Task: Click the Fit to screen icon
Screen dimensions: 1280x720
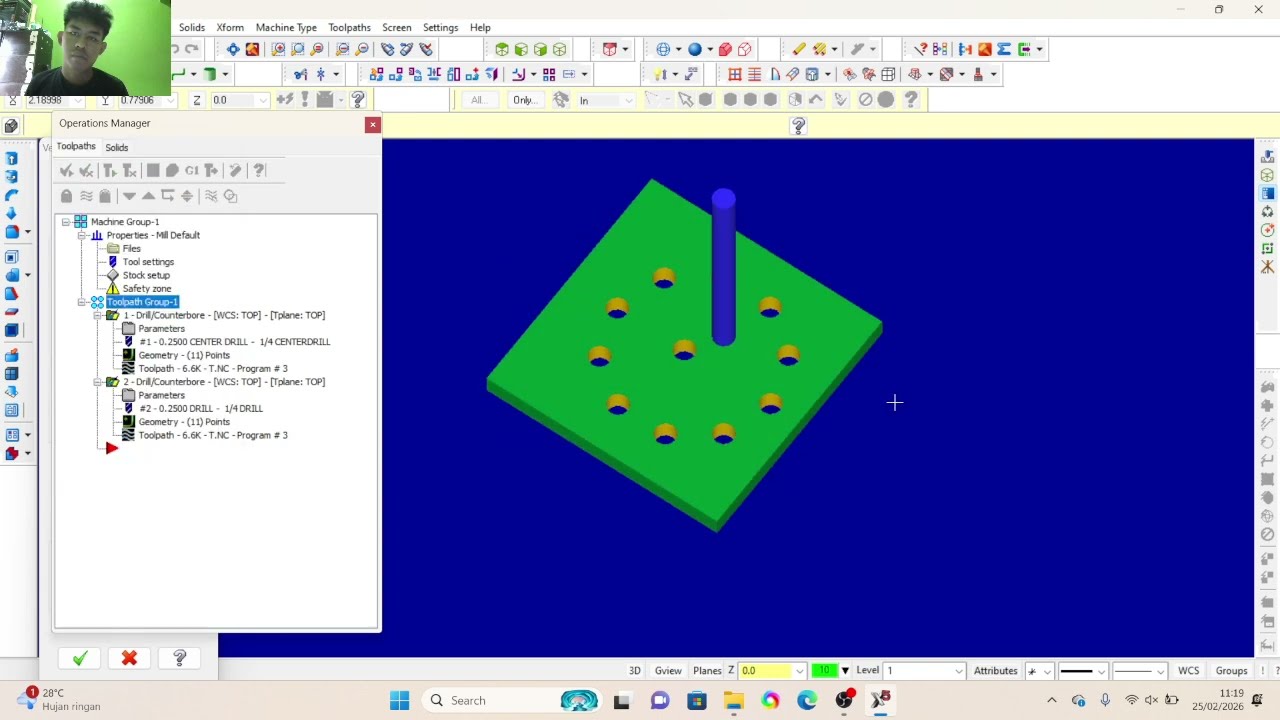Action: click(x=233, y=49)
